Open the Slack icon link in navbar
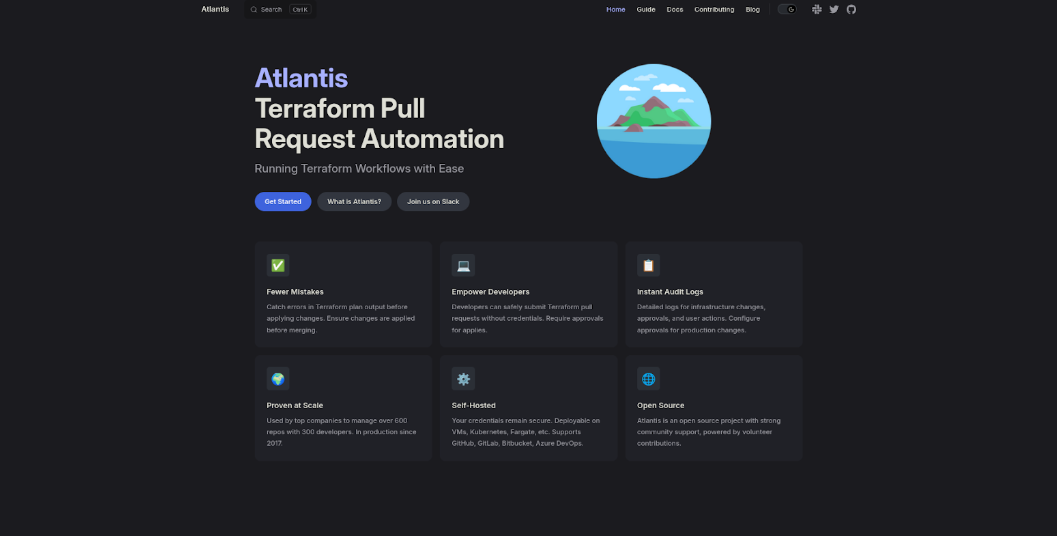 [816, 9]
